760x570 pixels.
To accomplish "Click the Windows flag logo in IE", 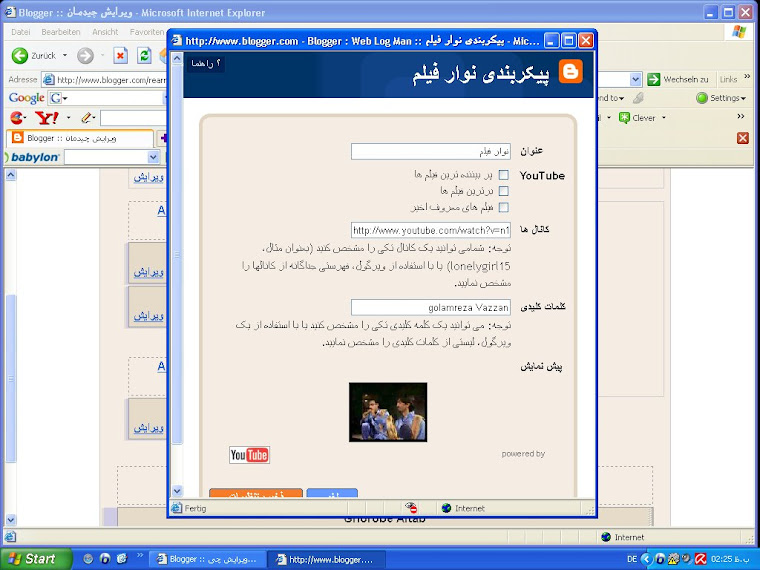I will click(x=739, y=32).
